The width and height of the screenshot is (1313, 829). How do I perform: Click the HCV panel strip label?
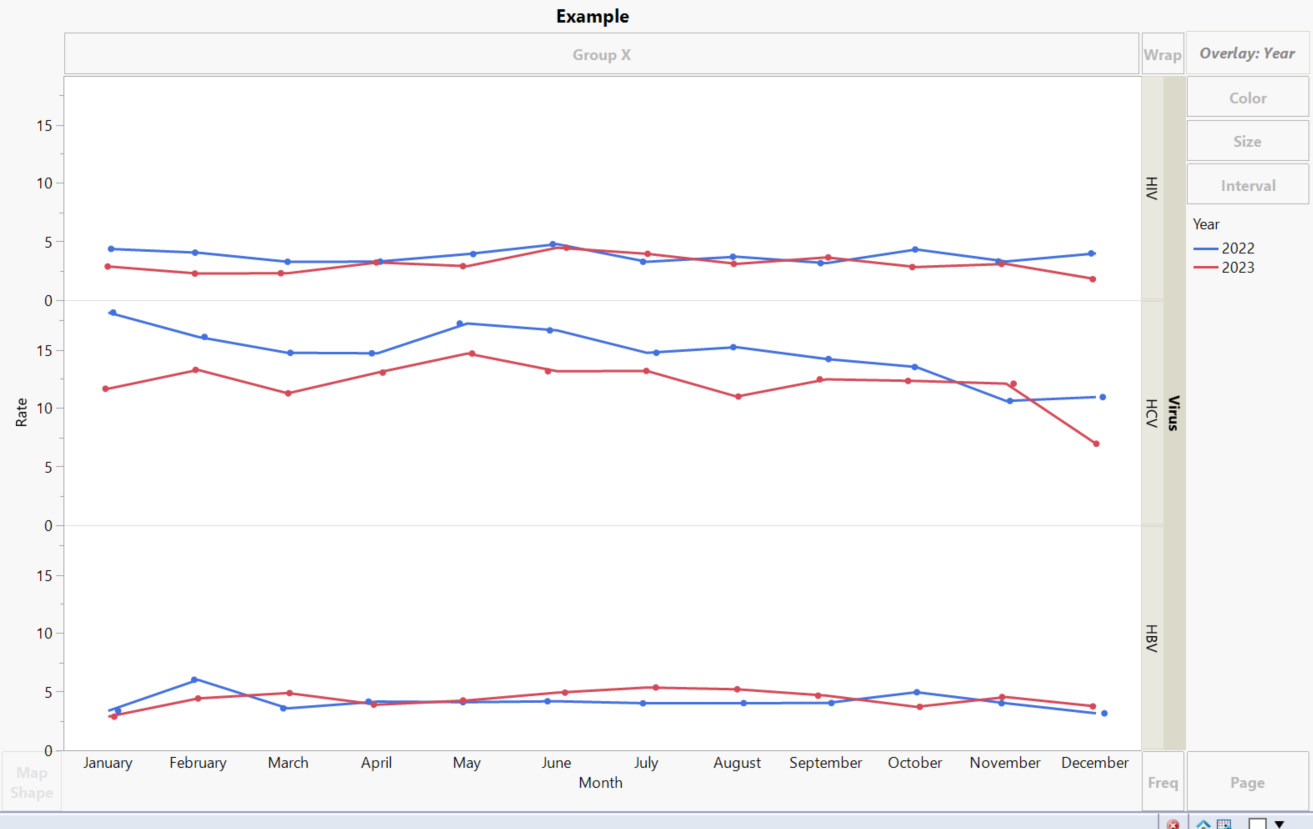[x=1151, y=413]
